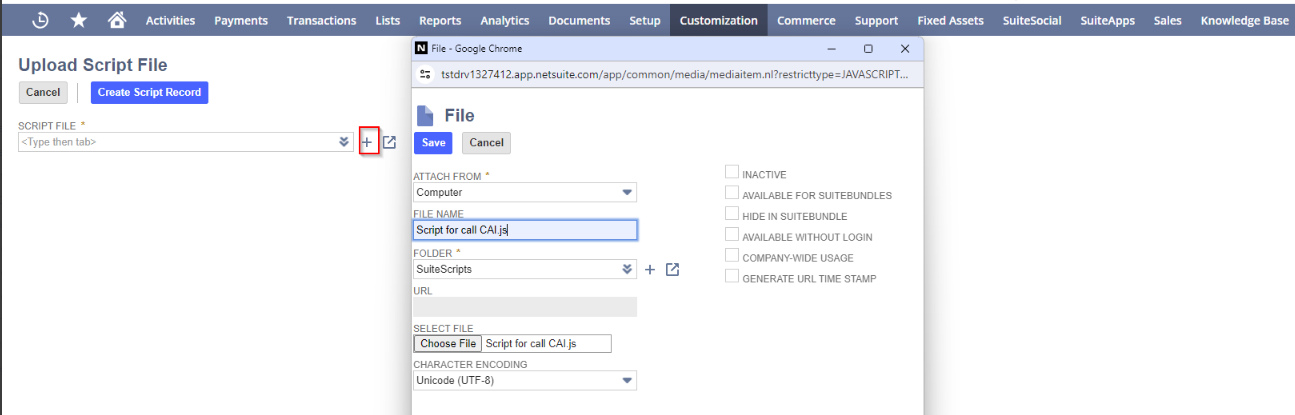Open the Customization menu
Viewport: 1295px width, 415px height.
[719, 20]
